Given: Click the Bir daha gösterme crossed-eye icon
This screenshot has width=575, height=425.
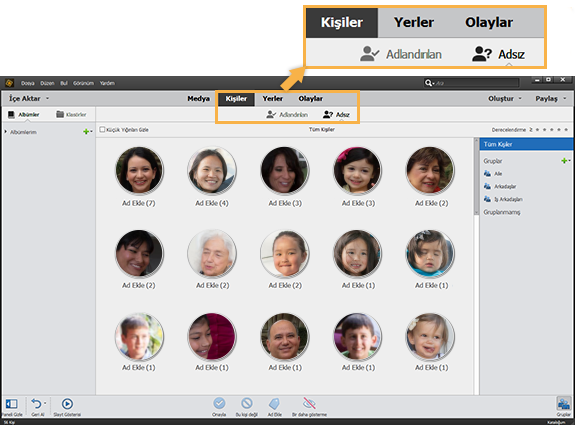Looking at the screenshot, I should pyautogui.click(x=310, y=403).
